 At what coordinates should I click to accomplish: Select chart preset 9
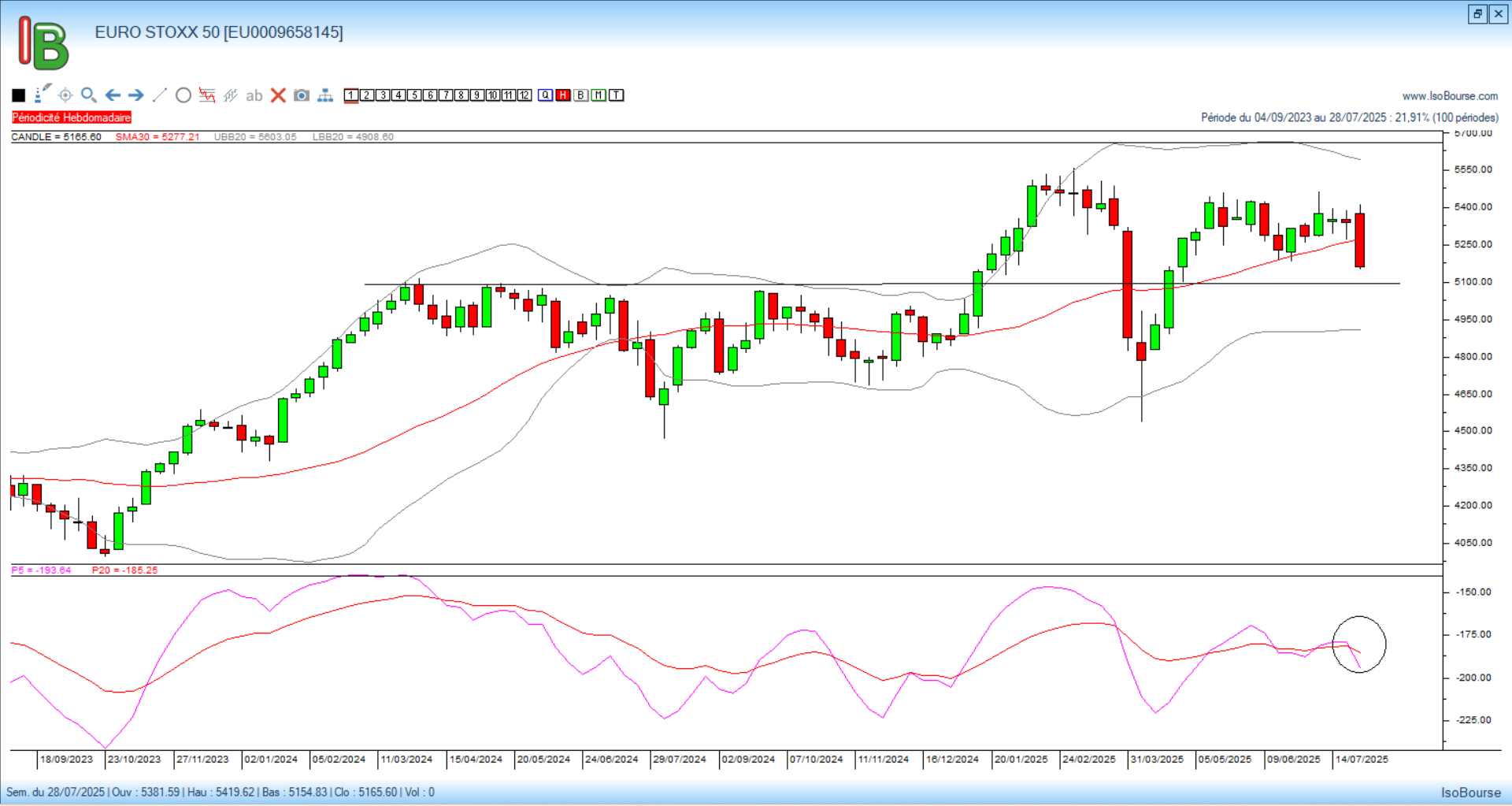pos(477,95)
